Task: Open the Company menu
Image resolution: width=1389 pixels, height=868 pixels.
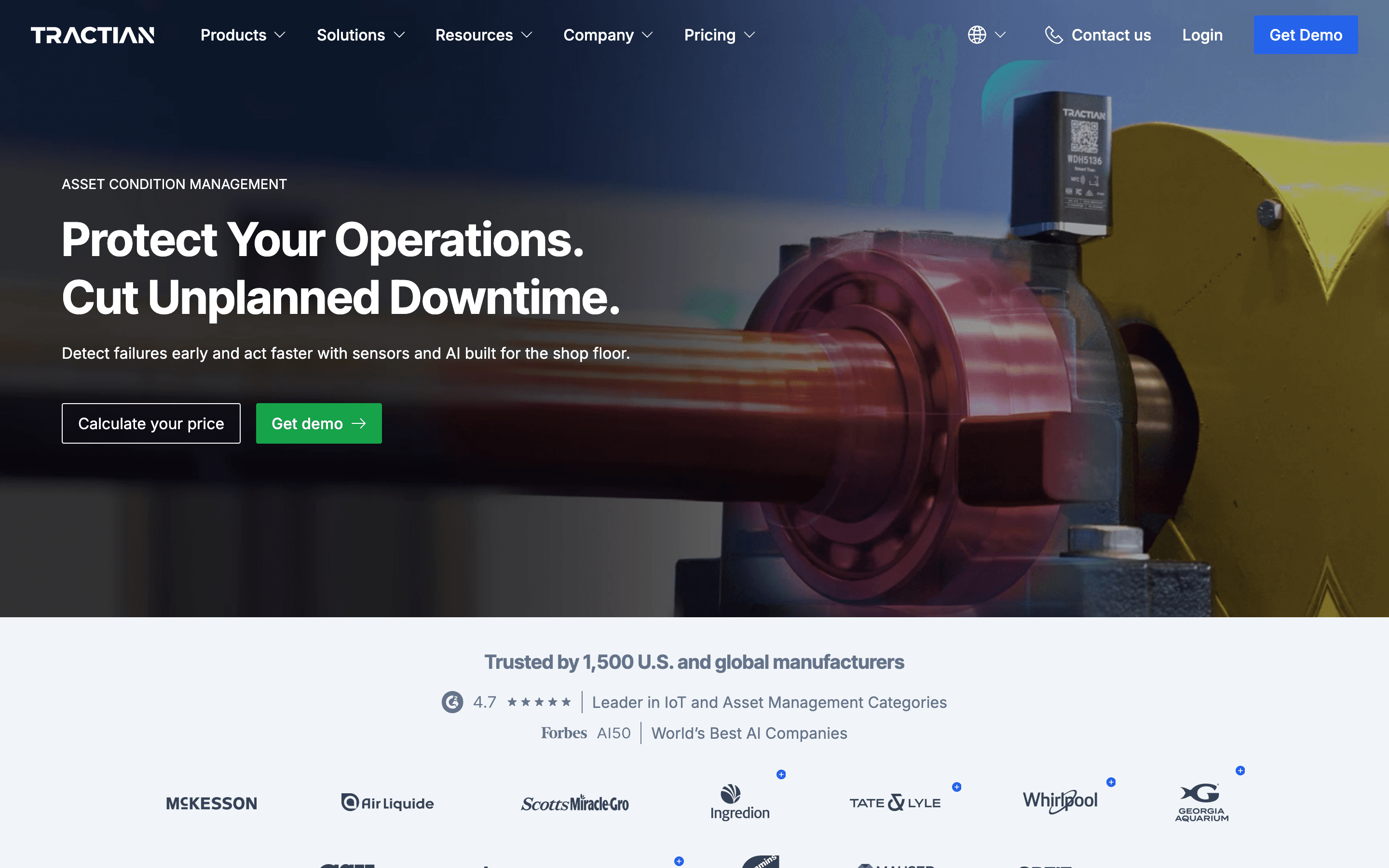Action: pyautogui.click(x=608, y=35)
